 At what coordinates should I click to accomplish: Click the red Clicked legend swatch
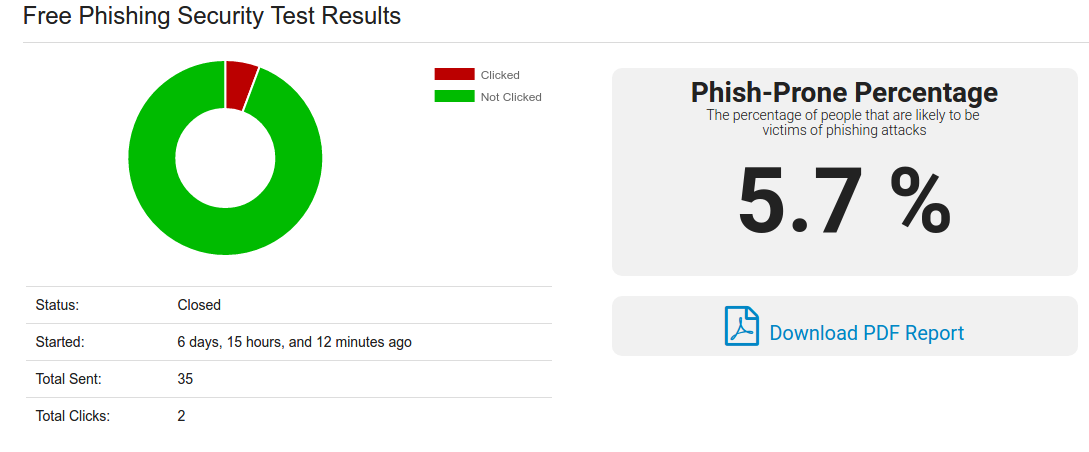(x=454, y=74)
